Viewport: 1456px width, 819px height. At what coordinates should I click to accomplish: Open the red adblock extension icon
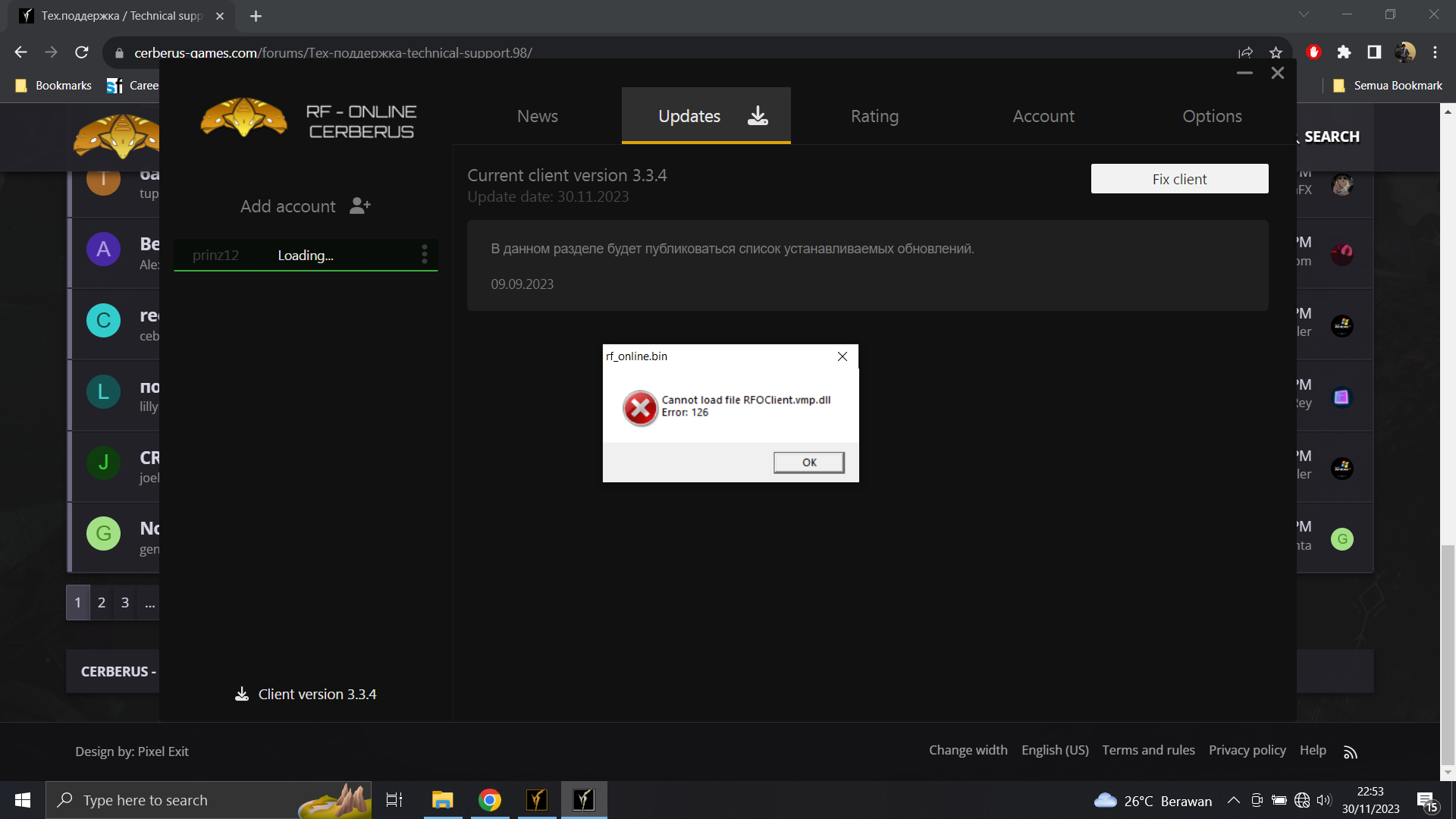1314,52
